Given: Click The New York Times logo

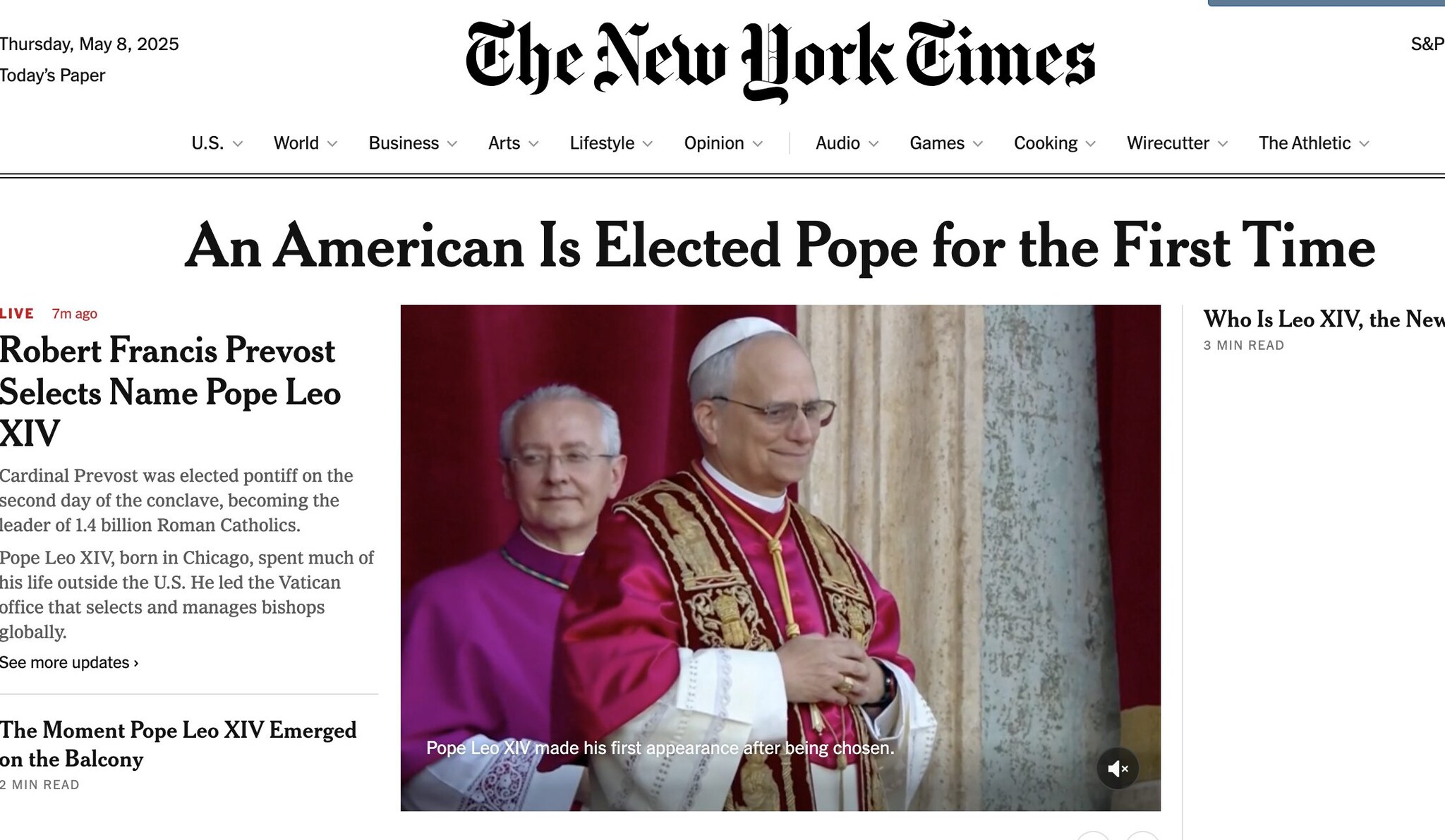Looking at the screenshot, I should pos(780,60).
